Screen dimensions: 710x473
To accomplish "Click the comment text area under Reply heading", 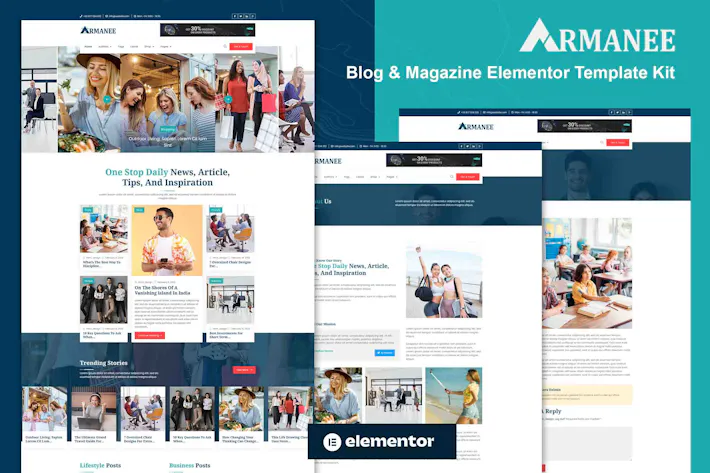I will pos(587,444).
